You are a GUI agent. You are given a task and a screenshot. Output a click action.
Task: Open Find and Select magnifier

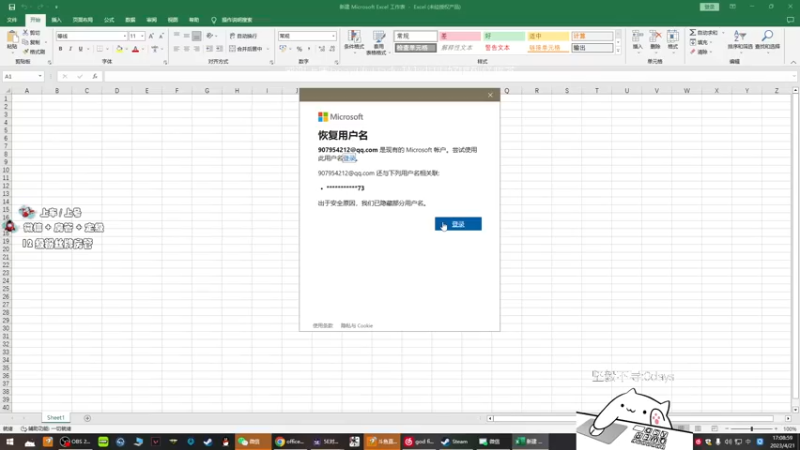tap(767, 40)
